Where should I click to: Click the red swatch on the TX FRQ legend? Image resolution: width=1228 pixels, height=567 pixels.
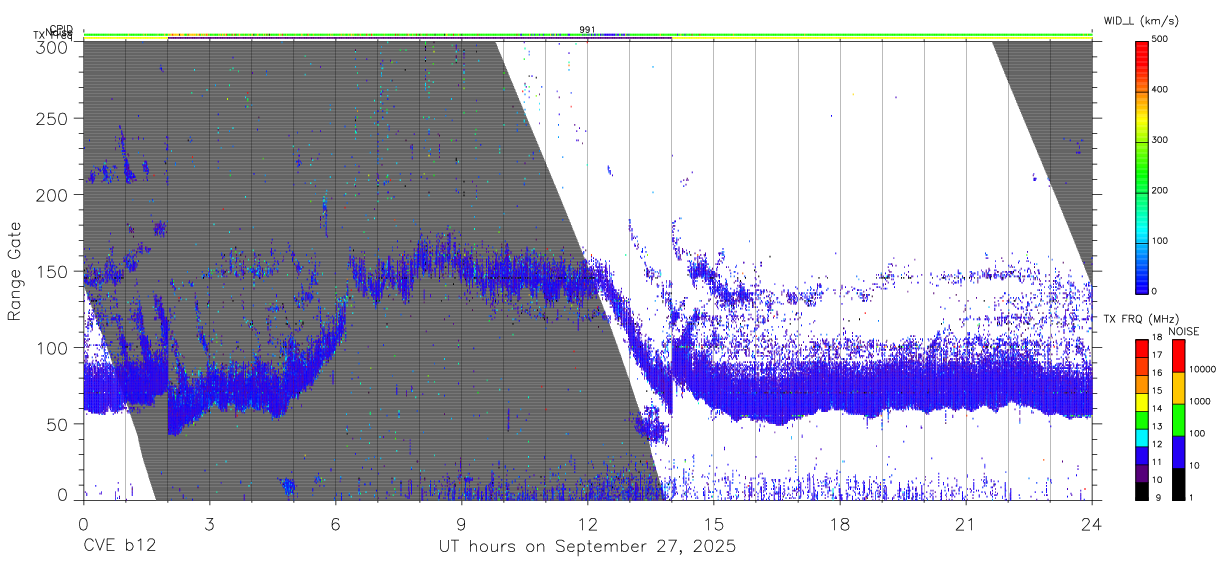1141,348
